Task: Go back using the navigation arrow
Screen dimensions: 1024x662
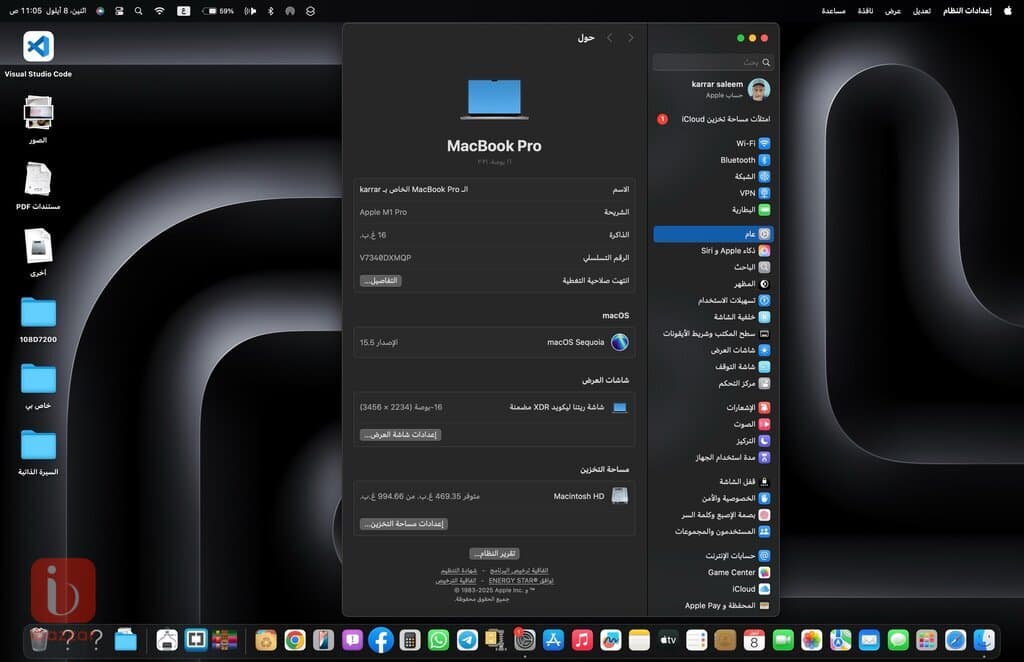Action: [x=631, y=38]
